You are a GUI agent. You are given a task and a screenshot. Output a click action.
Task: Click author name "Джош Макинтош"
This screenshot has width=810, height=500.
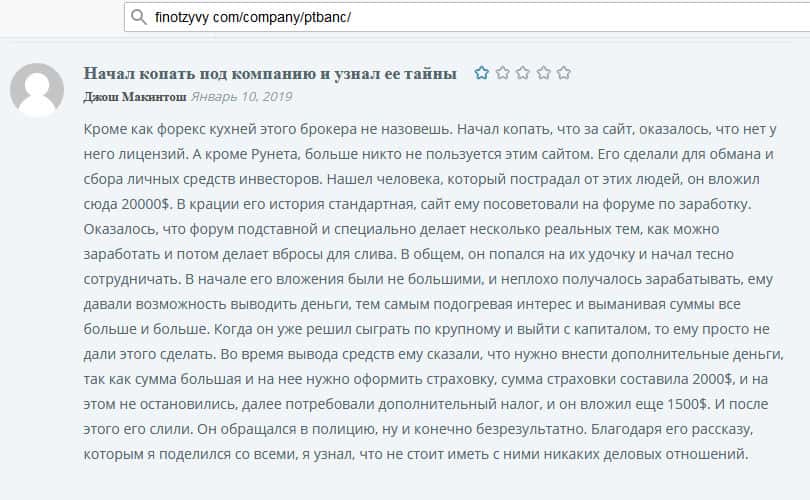(135, 97)
